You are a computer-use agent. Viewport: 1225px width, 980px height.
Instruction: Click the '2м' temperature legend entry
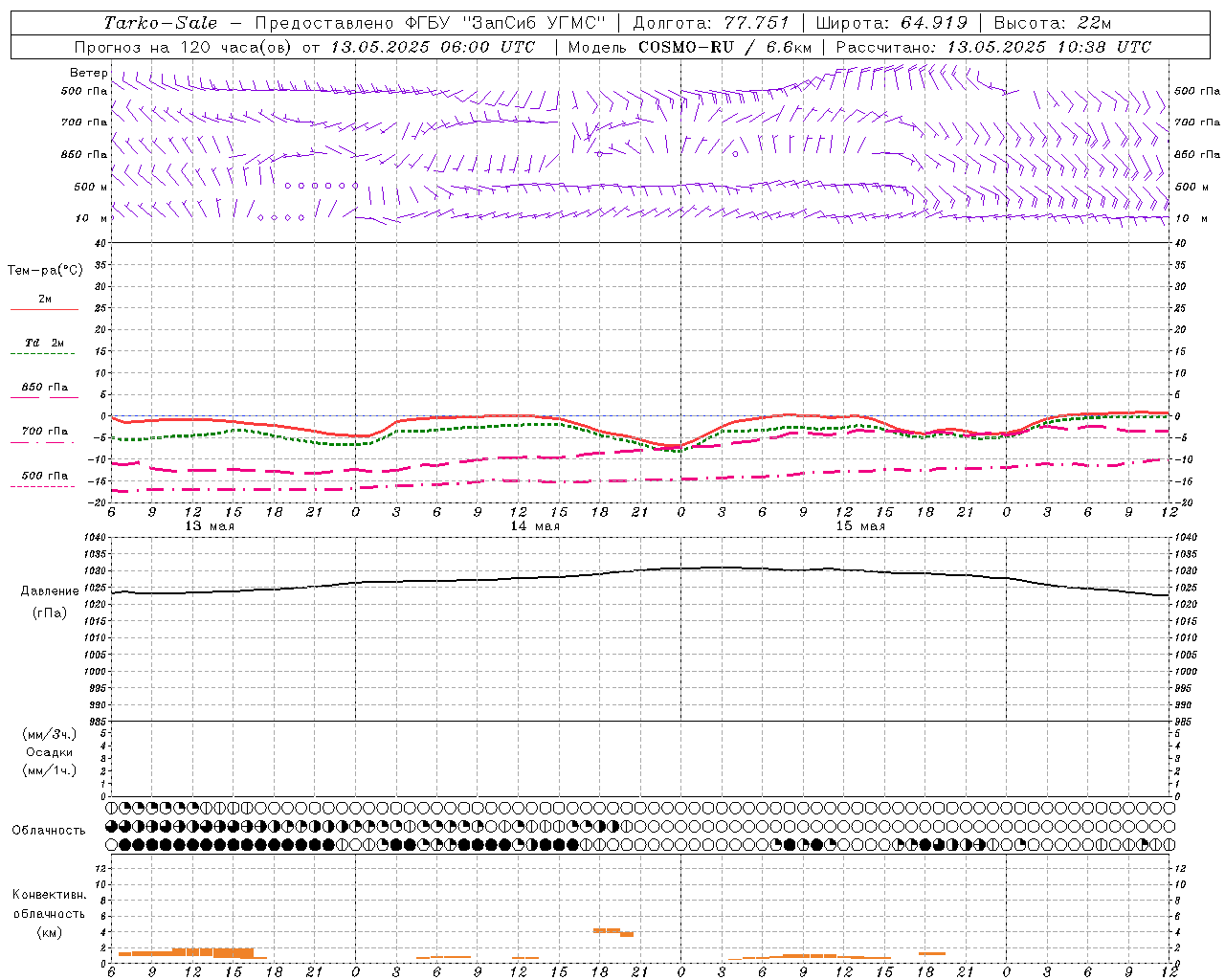45,300
